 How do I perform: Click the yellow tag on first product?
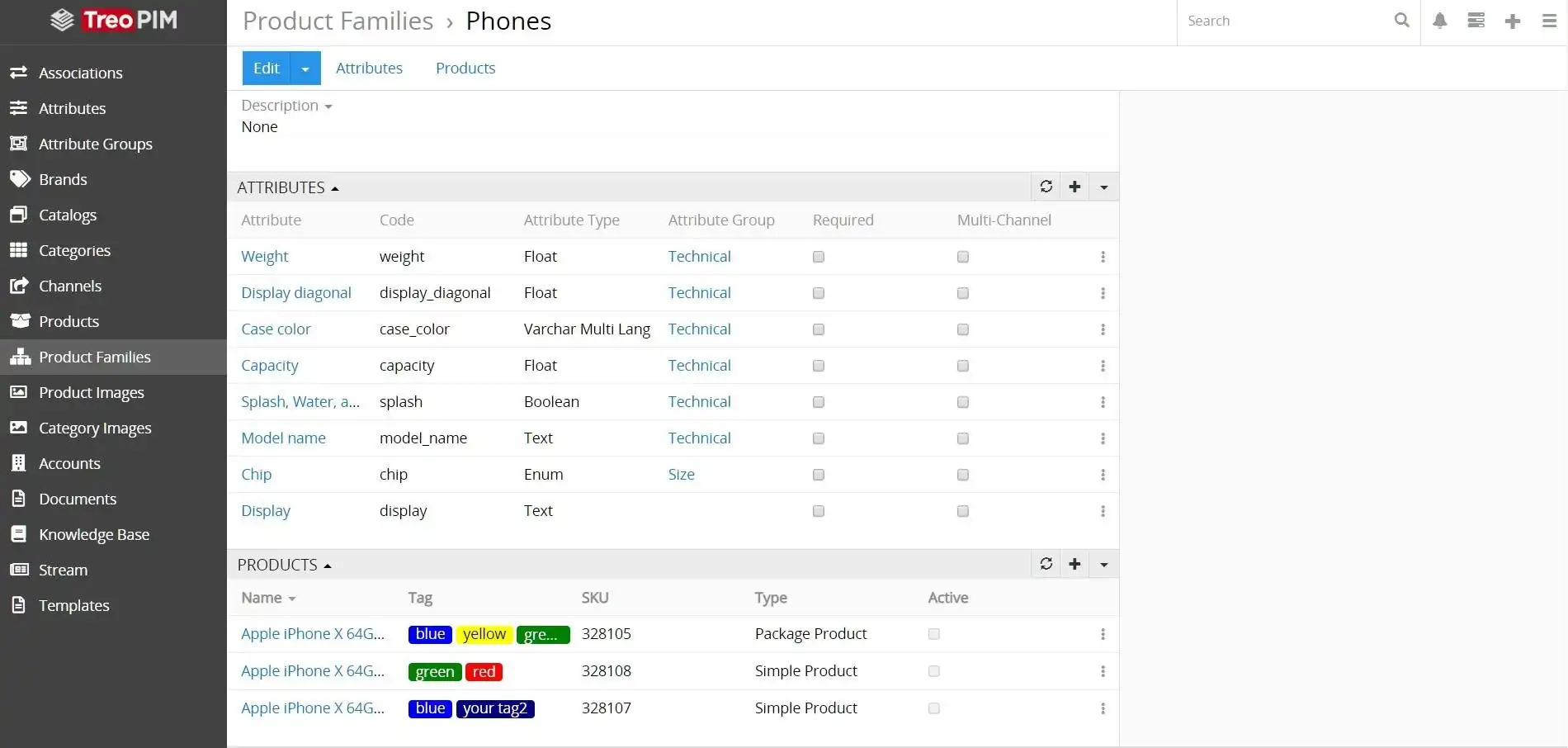tap(484, 634)
